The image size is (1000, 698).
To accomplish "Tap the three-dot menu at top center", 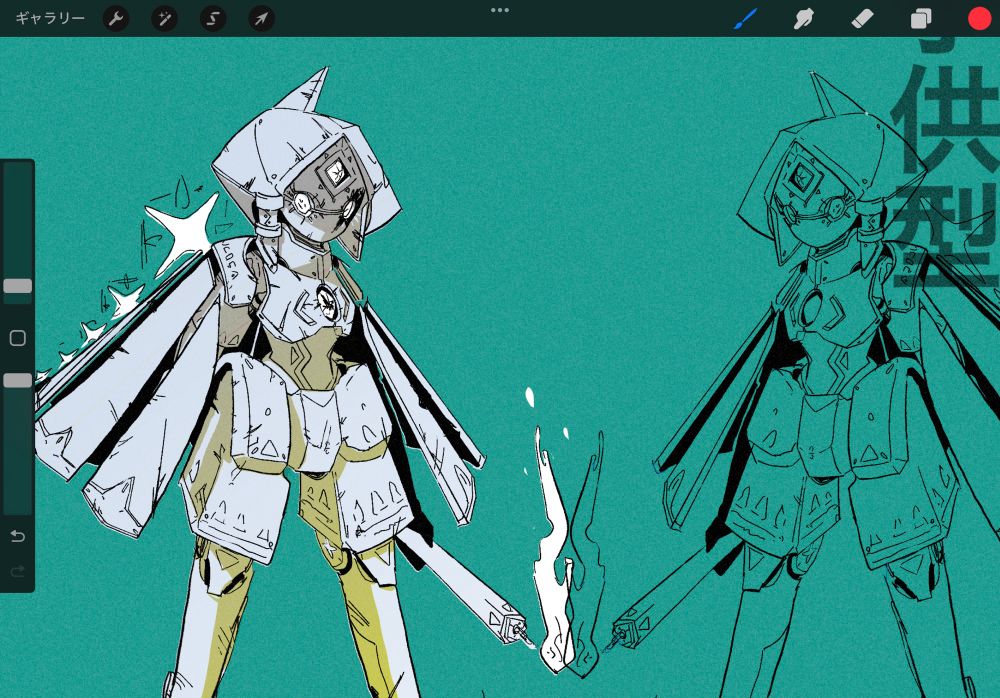I will (x=500, y=10).
